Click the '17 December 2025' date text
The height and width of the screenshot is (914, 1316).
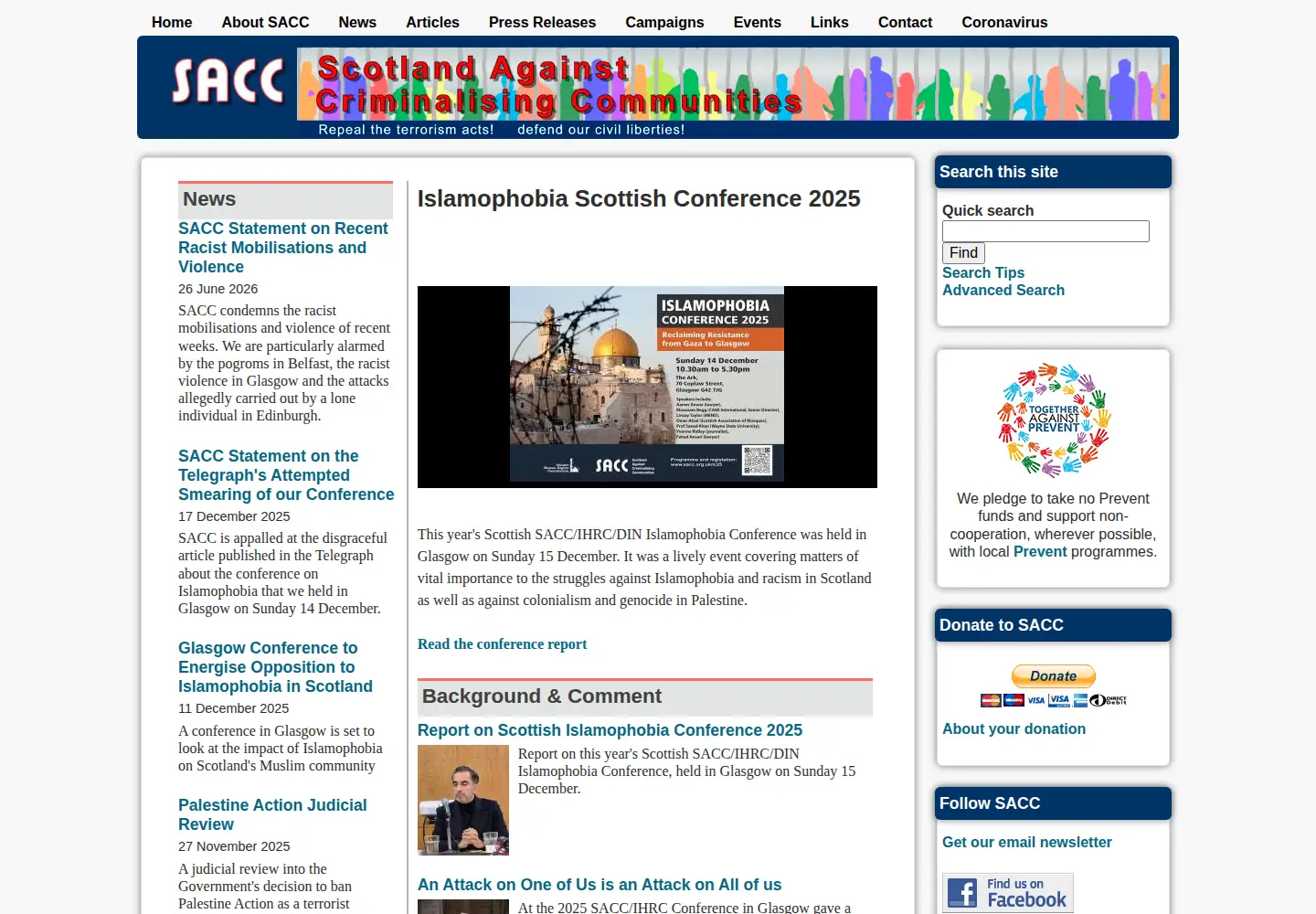pos(234,516)
